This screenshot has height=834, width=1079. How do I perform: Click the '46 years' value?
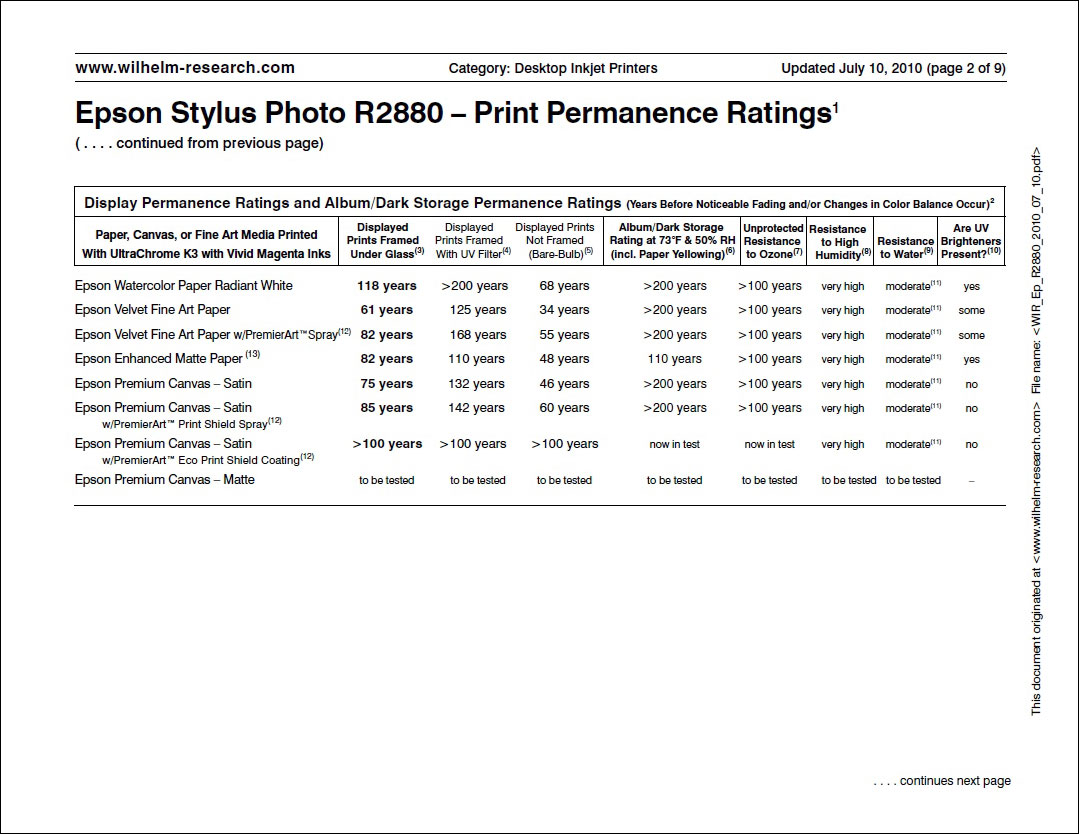pos(564,383)
